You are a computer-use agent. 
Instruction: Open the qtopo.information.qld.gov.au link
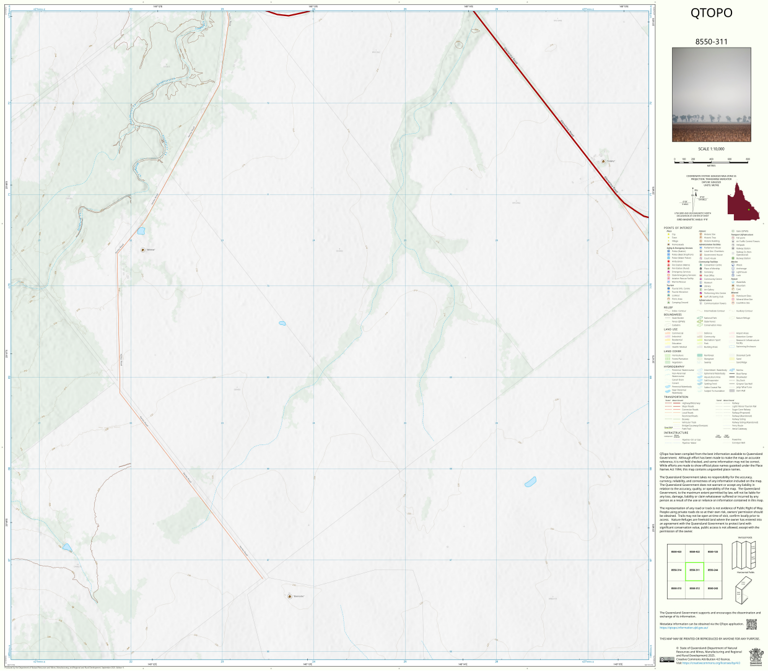(683, 627)
